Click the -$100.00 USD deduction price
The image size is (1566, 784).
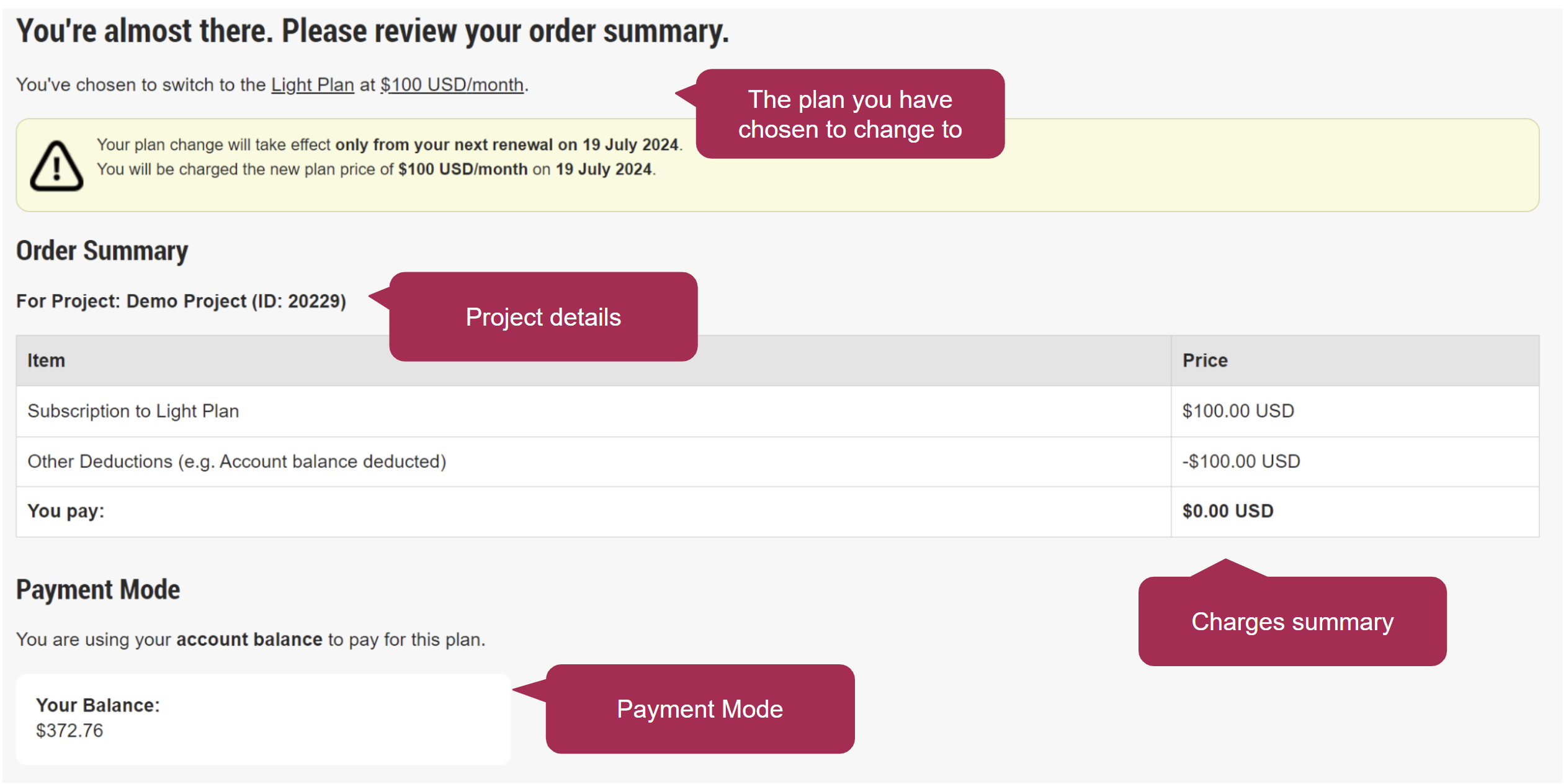tap(1241, 461)
